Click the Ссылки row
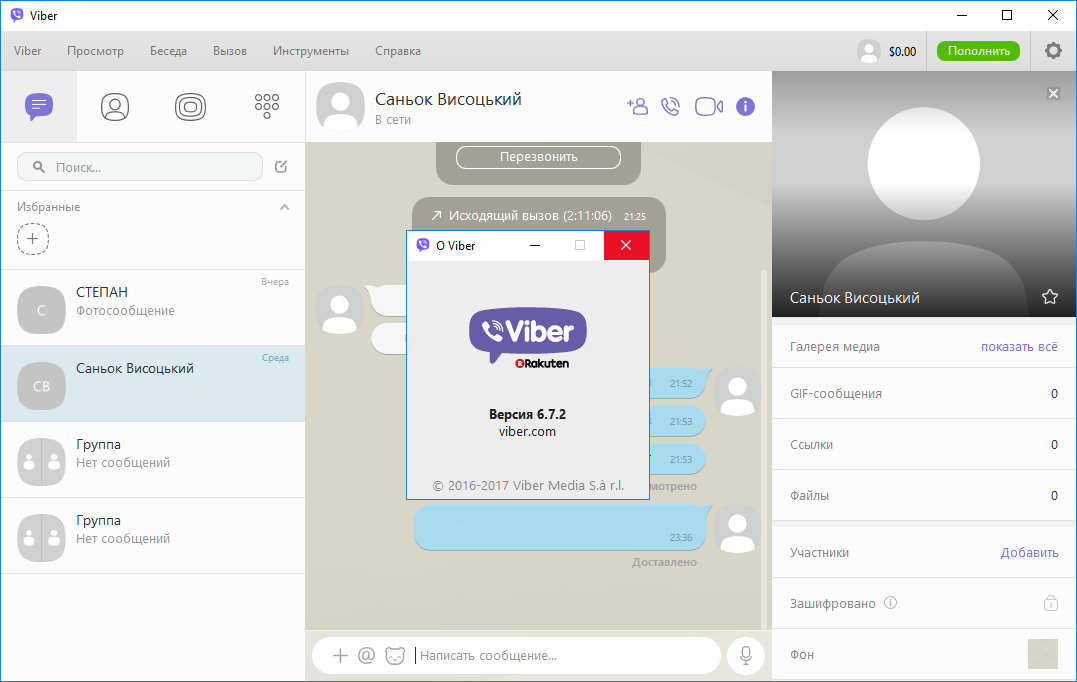The image size is (1077, 682). pyautogui.click(x=924, y=444)
